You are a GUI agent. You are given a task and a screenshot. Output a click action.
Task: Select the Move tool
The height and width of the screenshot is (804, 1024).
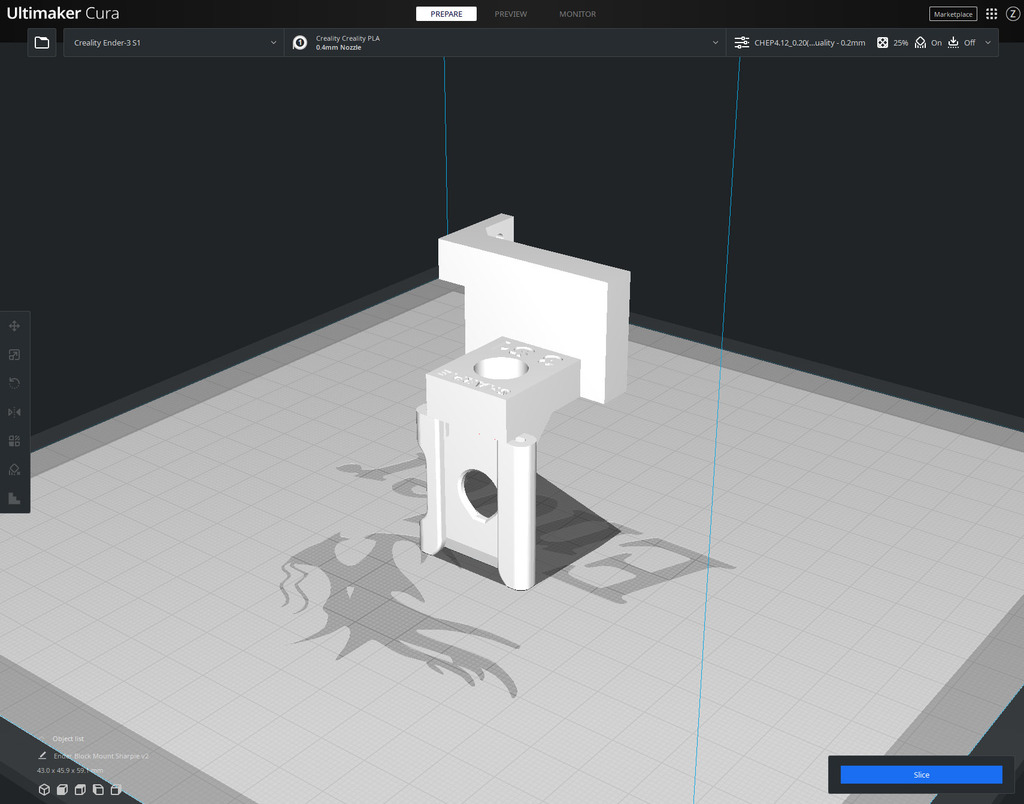[14, 326]
